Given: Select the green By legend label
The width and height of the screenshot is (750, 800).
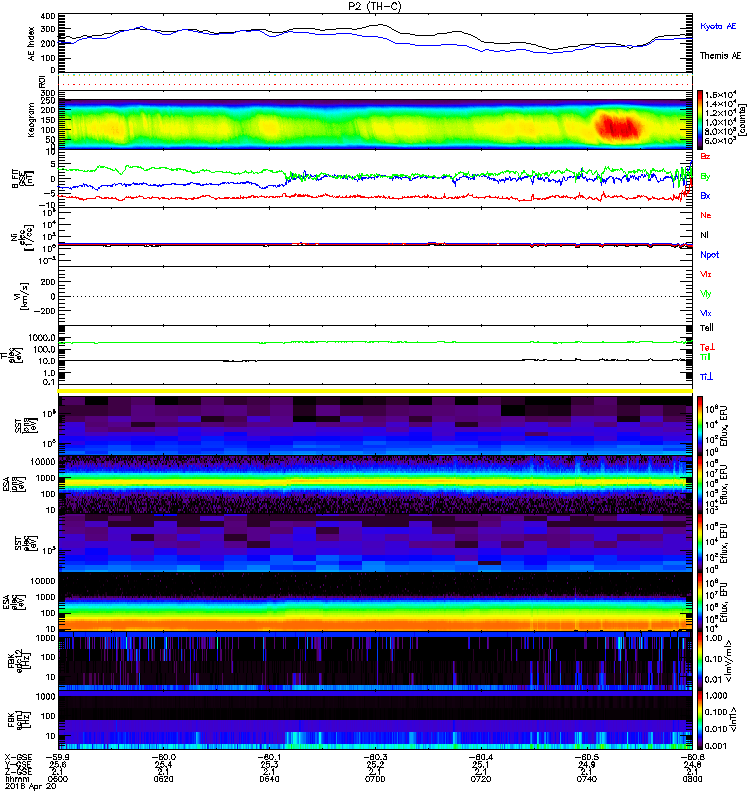Looking at the screenshot, I should [x=705, y=177].
